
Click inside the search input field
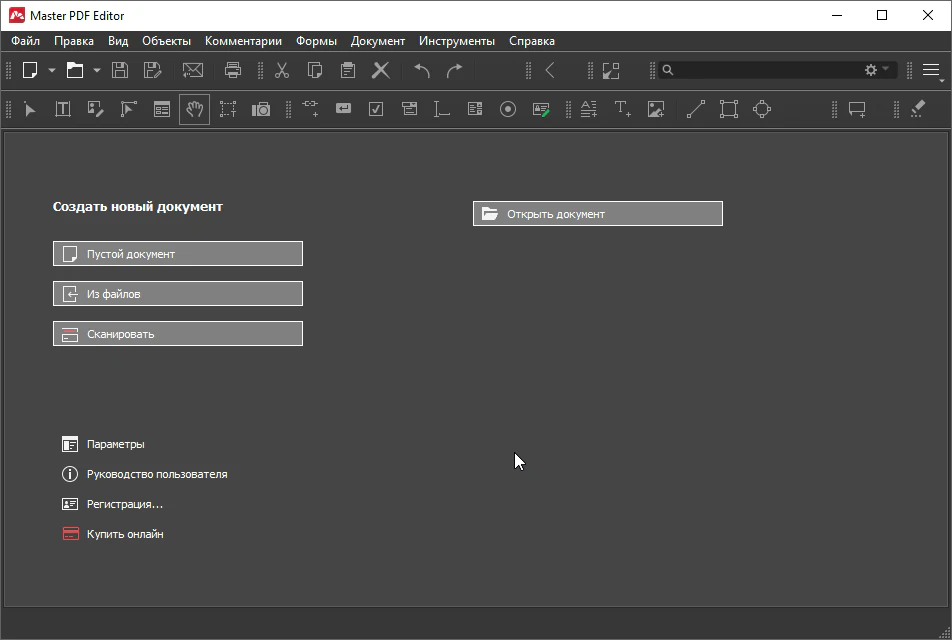766,70
